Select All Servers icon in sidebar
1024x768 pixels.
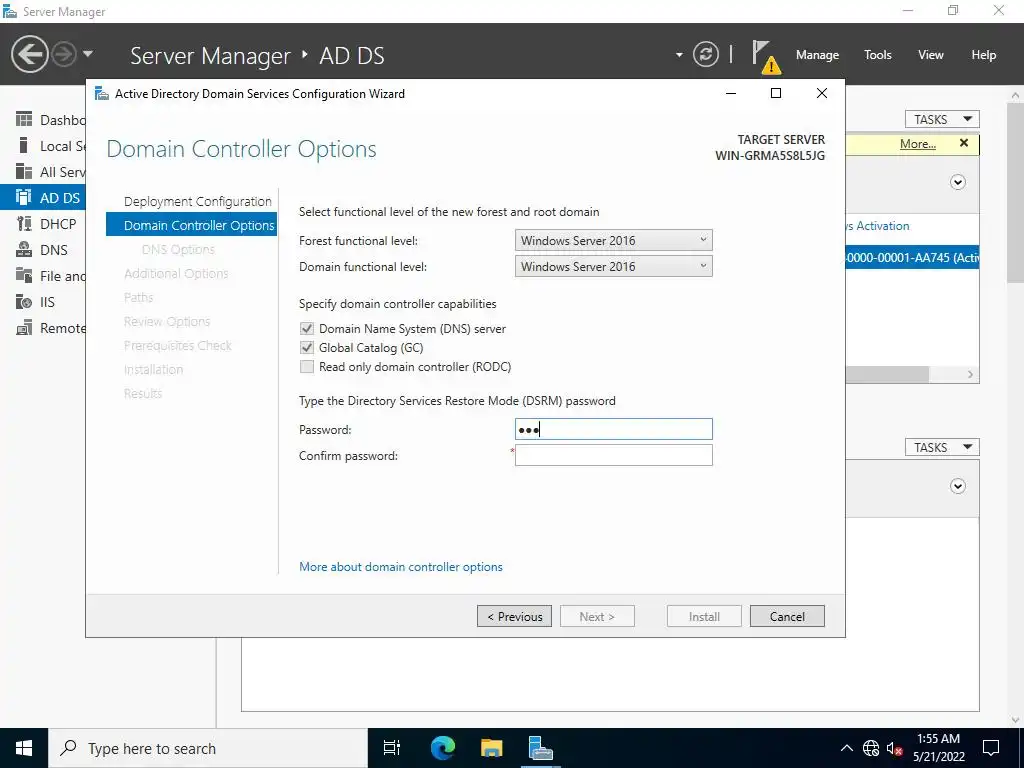pos(24,172)
